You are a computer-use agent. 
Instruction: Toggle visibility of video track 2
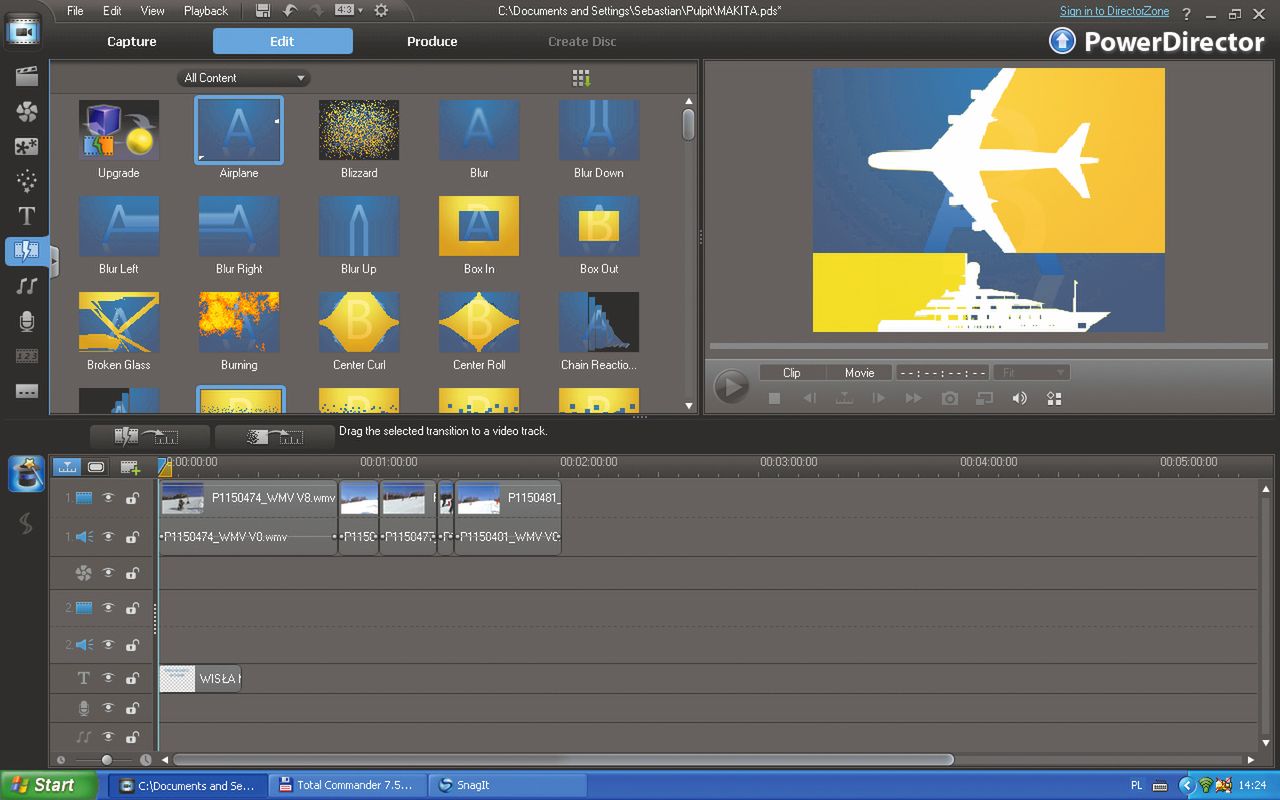coord(108,608)
